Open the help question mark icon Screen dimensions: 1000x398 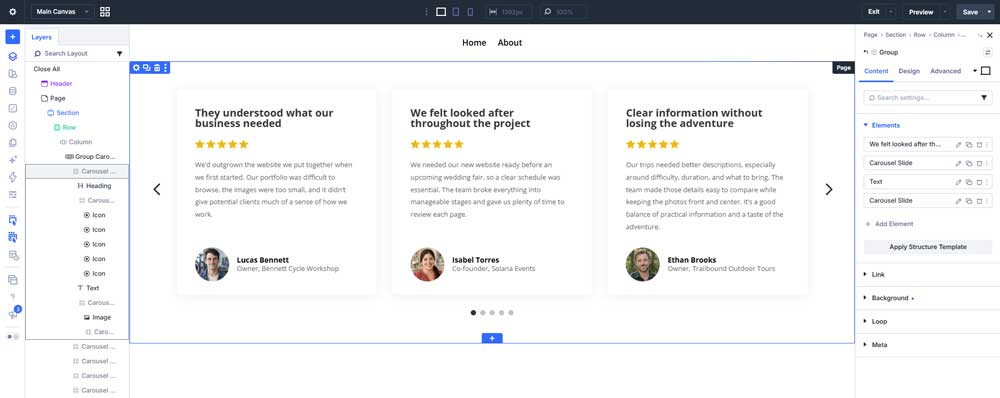[13, 297]
